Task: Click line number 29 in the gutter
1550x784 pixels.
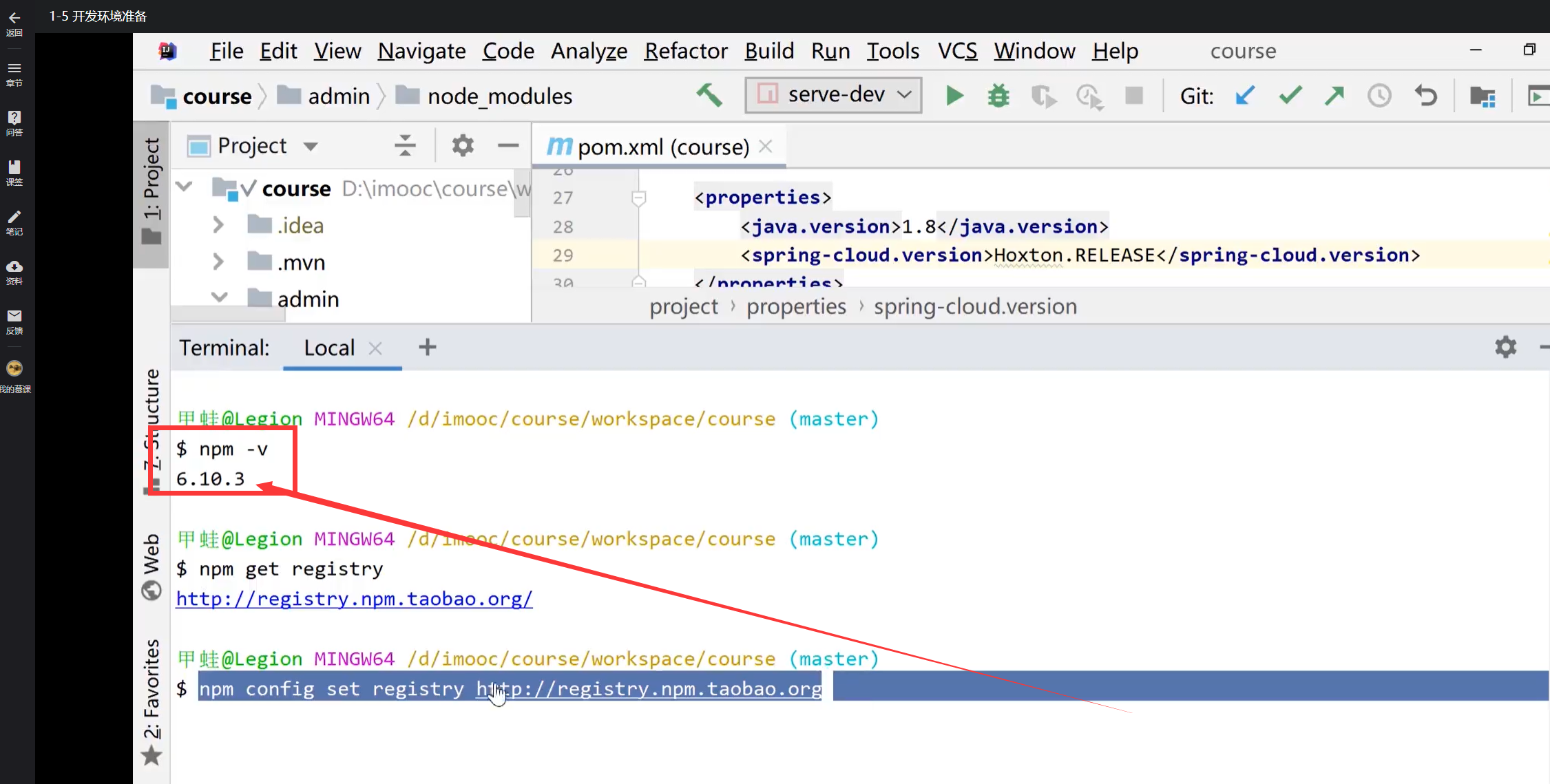Action: [563, 255]
